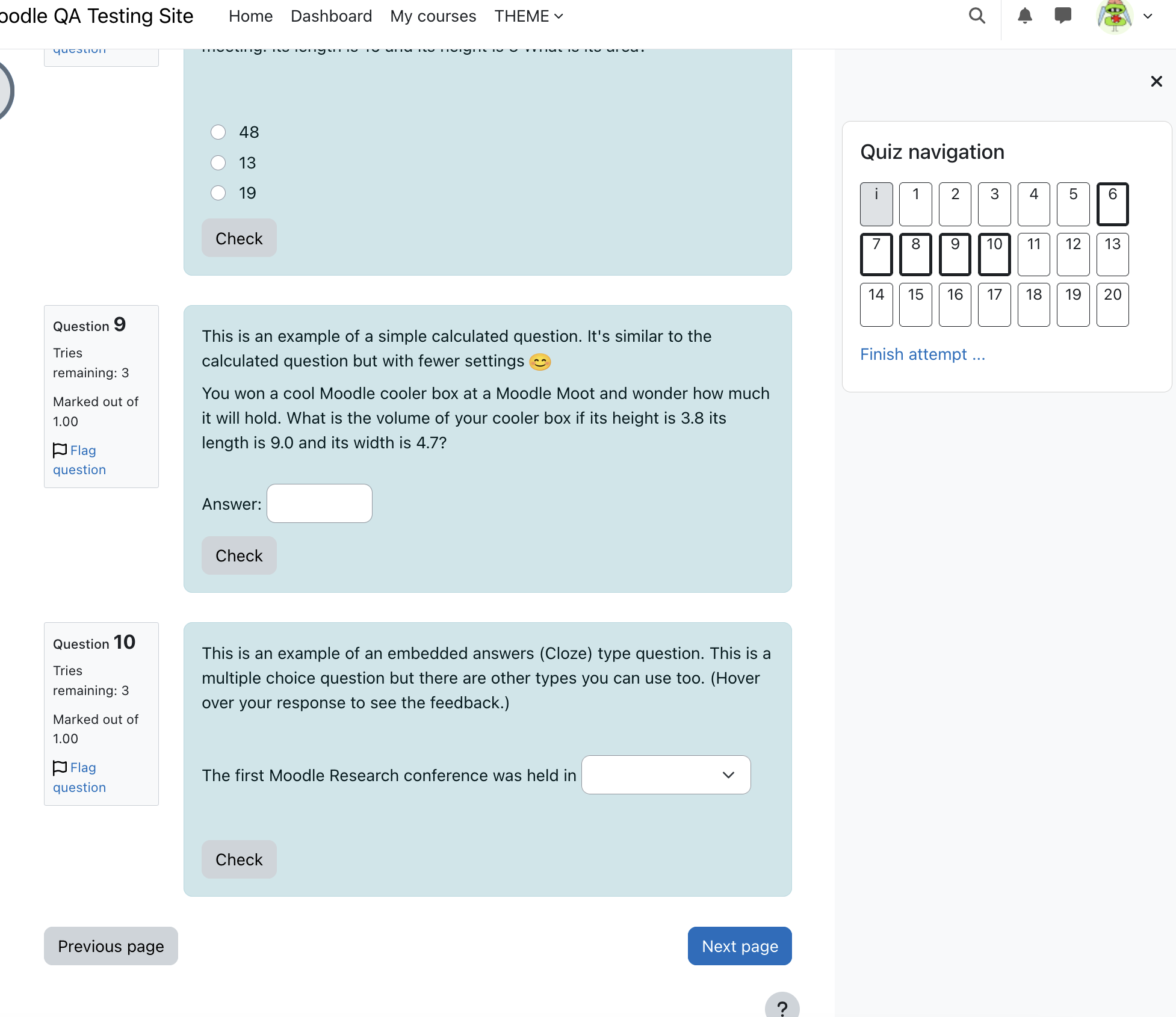
Task: Jump to question 18 in quiz navigation
Action: coord(1034,305)
